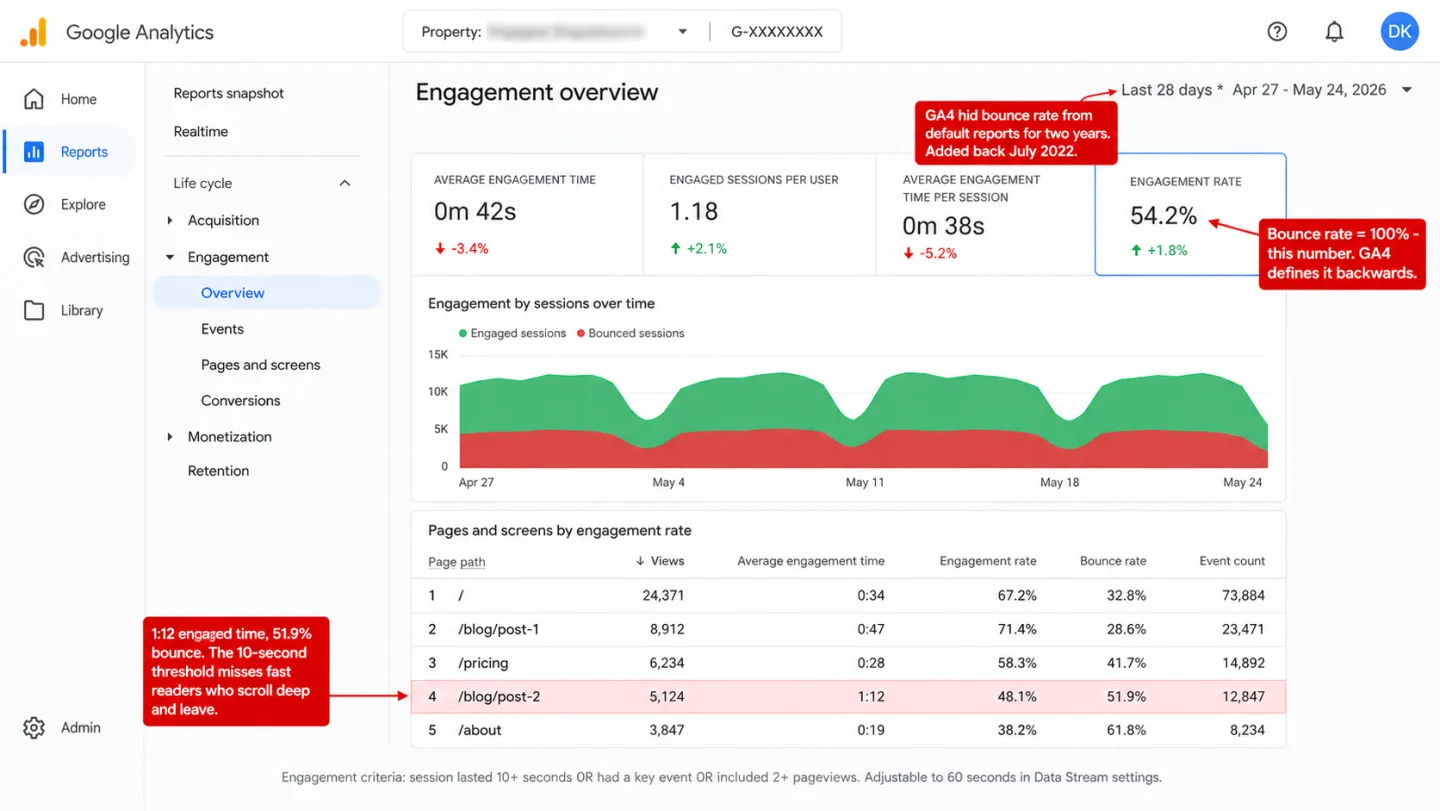The width and height of the screenshot is (1440, 811).
Task: Click the Page path column header
Action: [x=457, y=562]
